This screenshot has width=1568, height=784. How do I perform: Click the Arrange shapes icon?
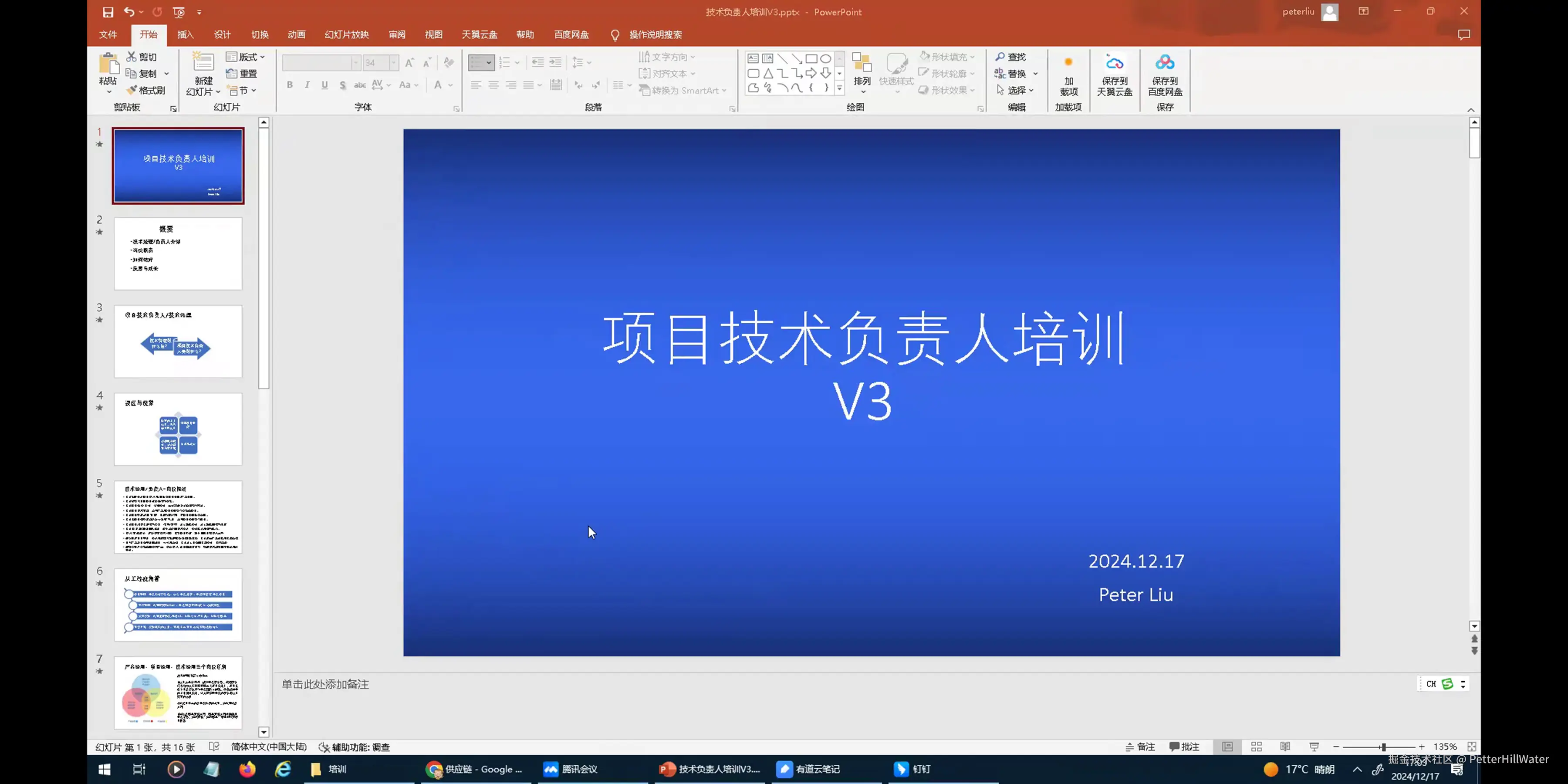[x=862, y=63]
